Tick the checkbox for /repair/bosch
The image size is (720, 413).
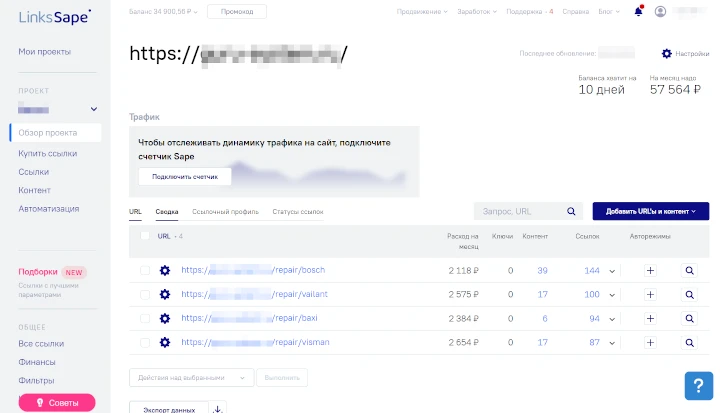point(145,270)
